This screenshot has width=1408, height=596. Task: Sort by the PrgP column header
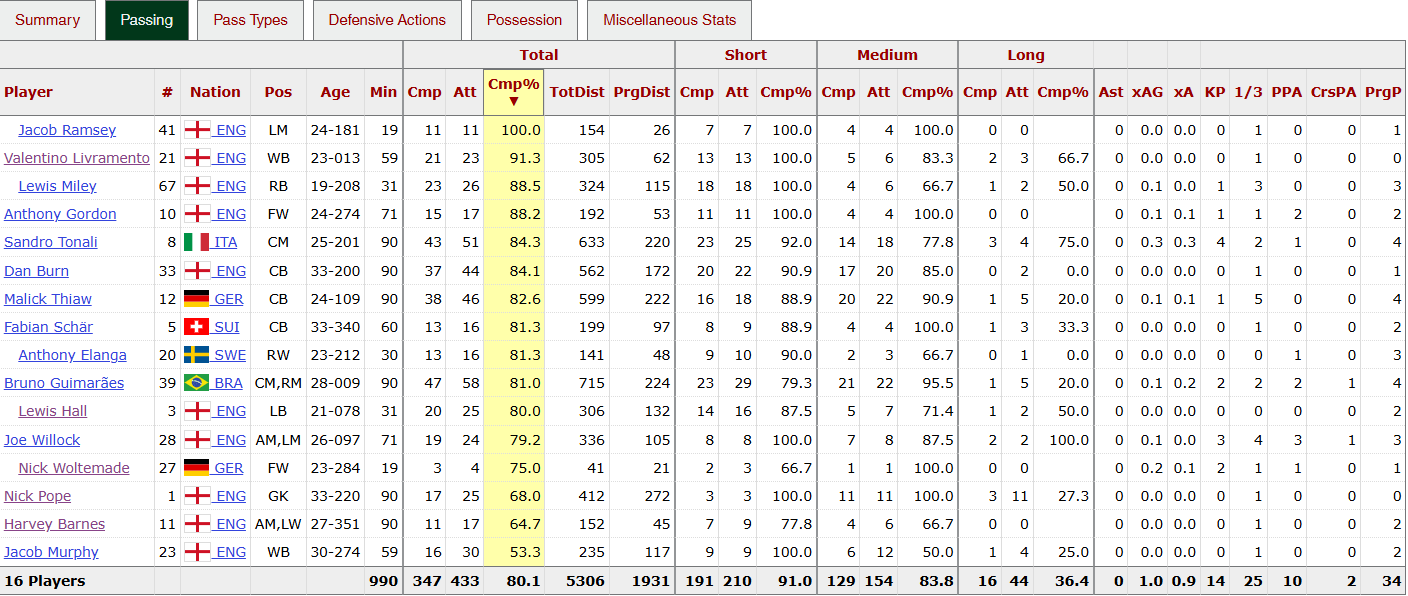tap(1383, 92)
